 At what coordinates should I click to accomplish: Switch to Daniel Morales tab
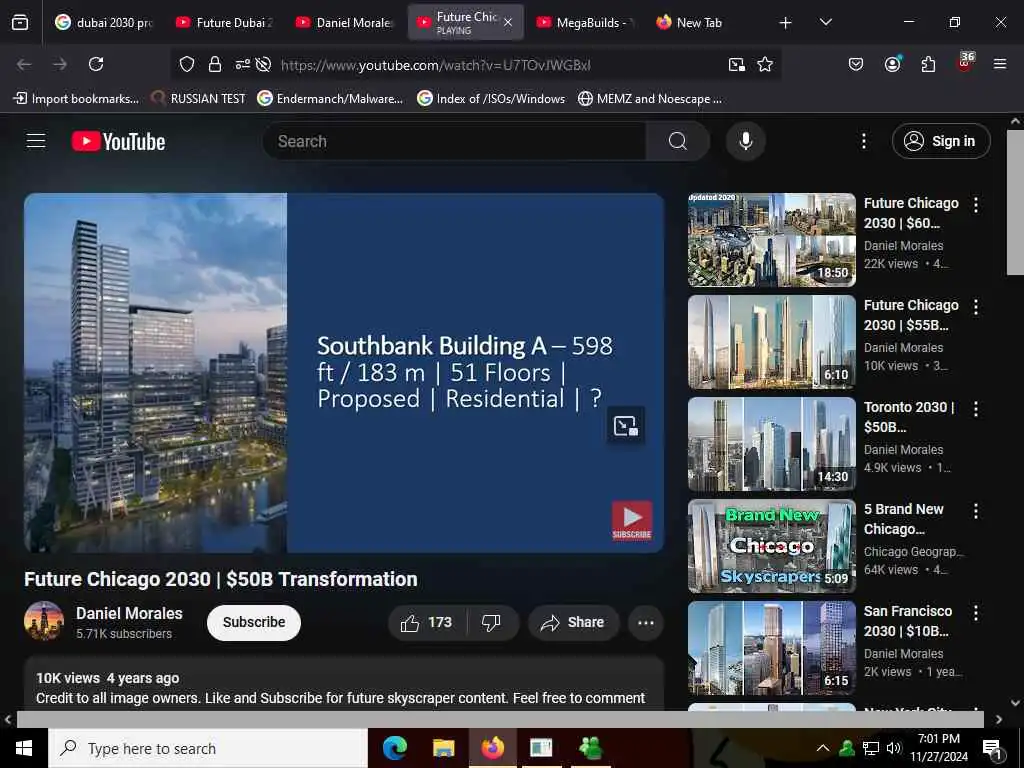point(344,22)
